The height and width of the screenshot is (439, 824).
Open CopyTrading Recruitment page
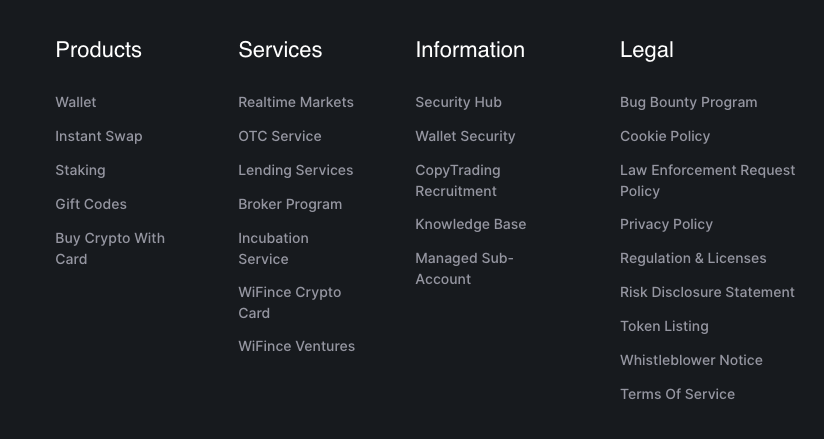458,170
